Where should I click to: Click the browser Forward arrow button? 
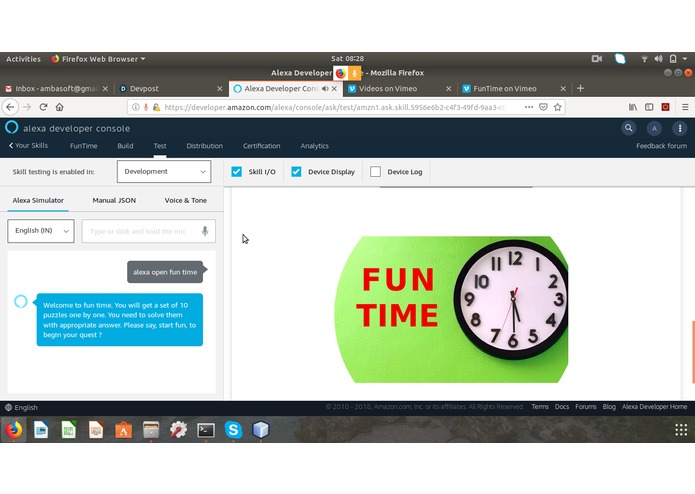click(x=27, y=107)
